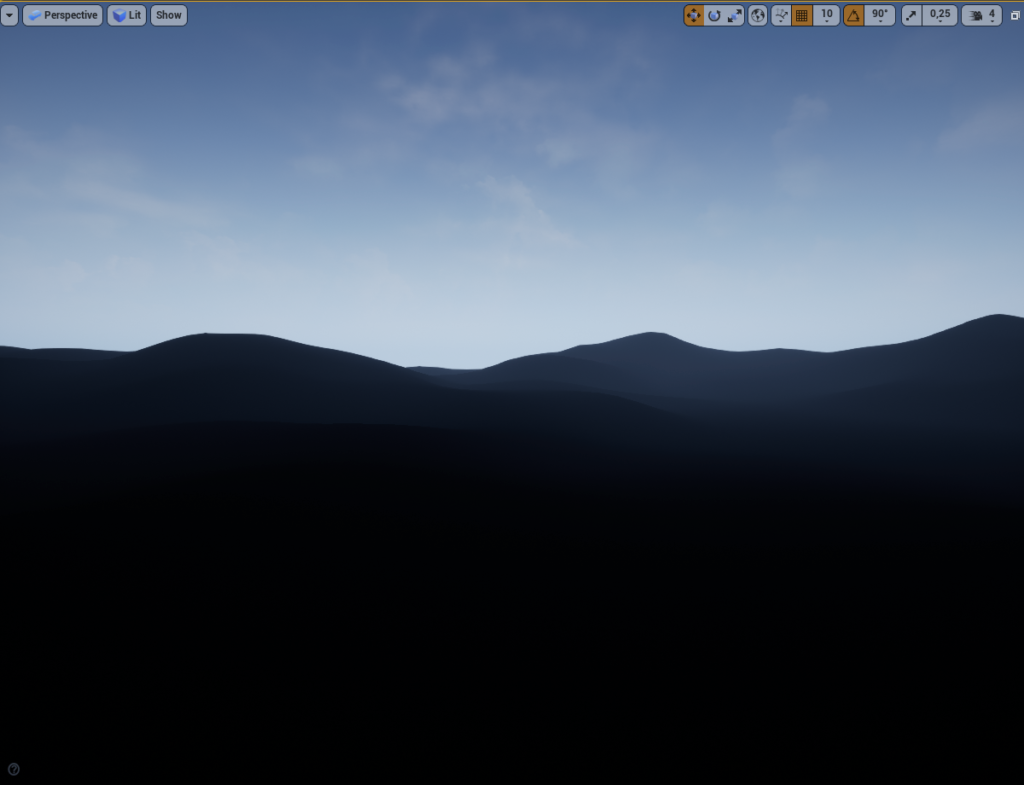This screenshot has height=785, width=1024.
Task: Open the Lit view mode menu
Action: [x=127, y=15]
